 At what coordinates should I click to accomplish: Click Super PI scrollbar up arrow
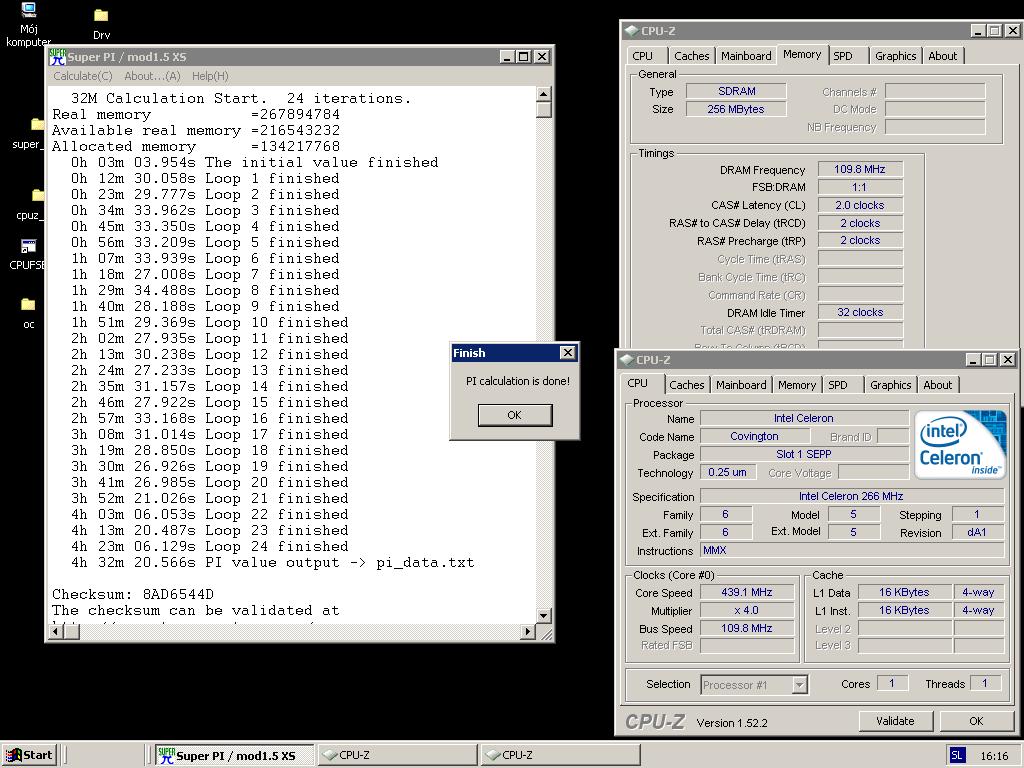click(543, 94)
